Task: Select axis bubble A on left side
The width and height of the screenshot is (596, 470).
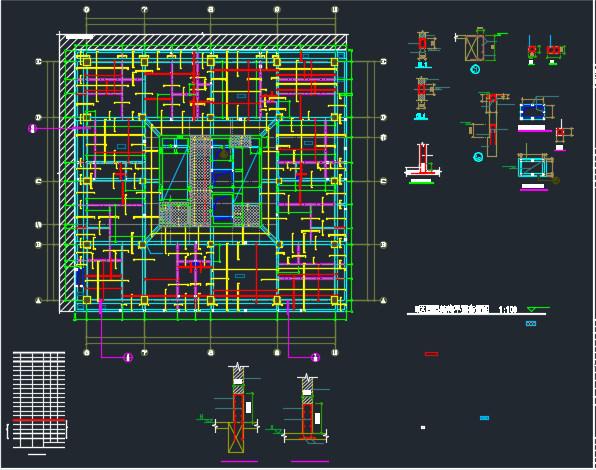Action: coord(38,301)
